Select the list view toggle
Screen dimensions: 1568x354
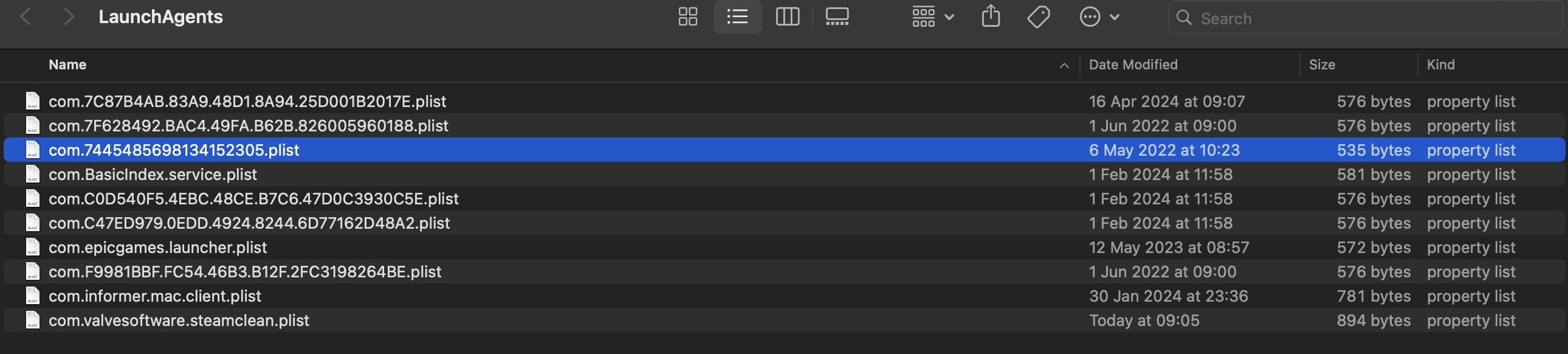(x=737, y=17)
